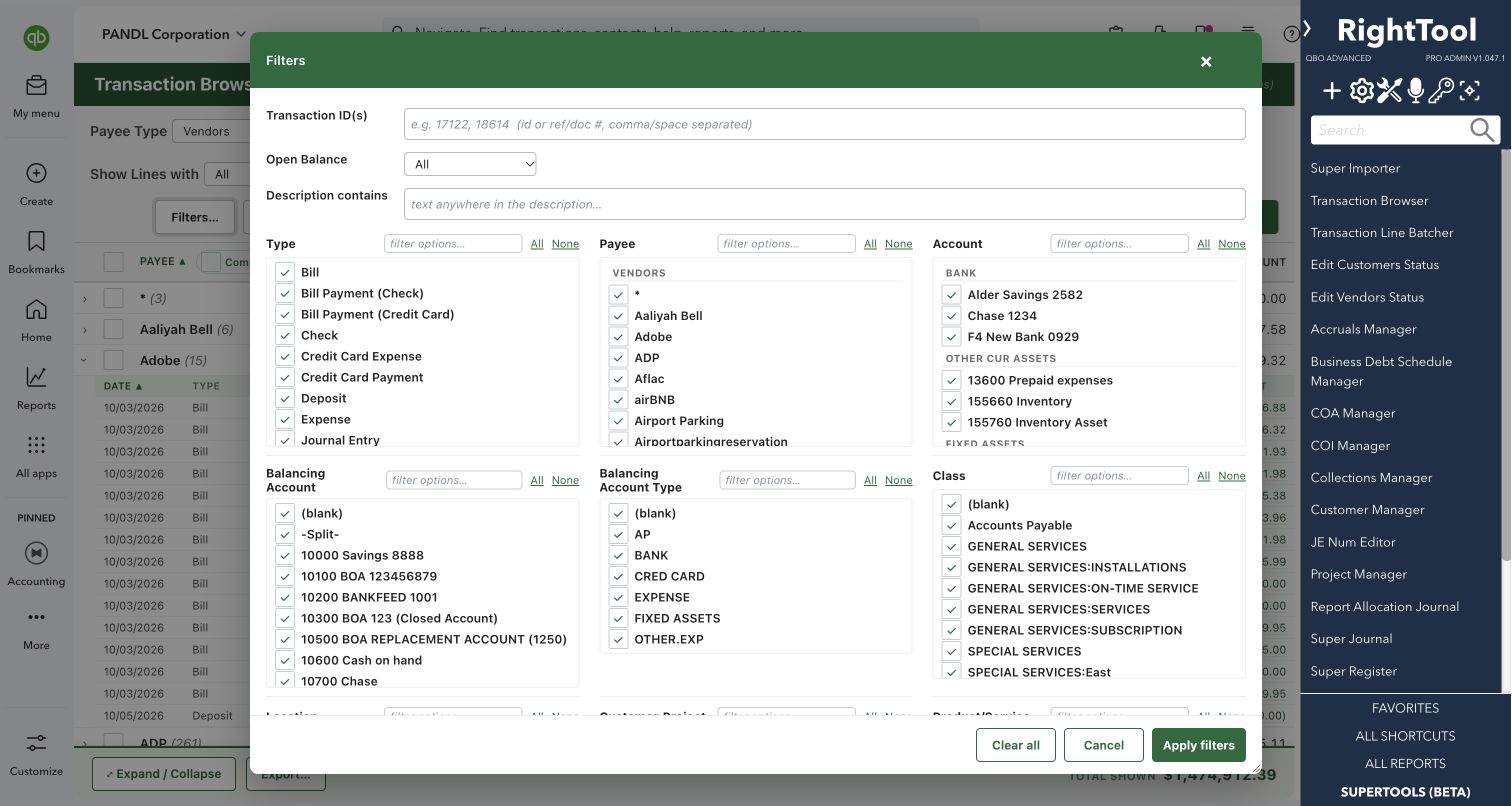The image size is (1512, 806).
Task: Click the plus icon in RightTool panel
Action: coord(1331,92)
